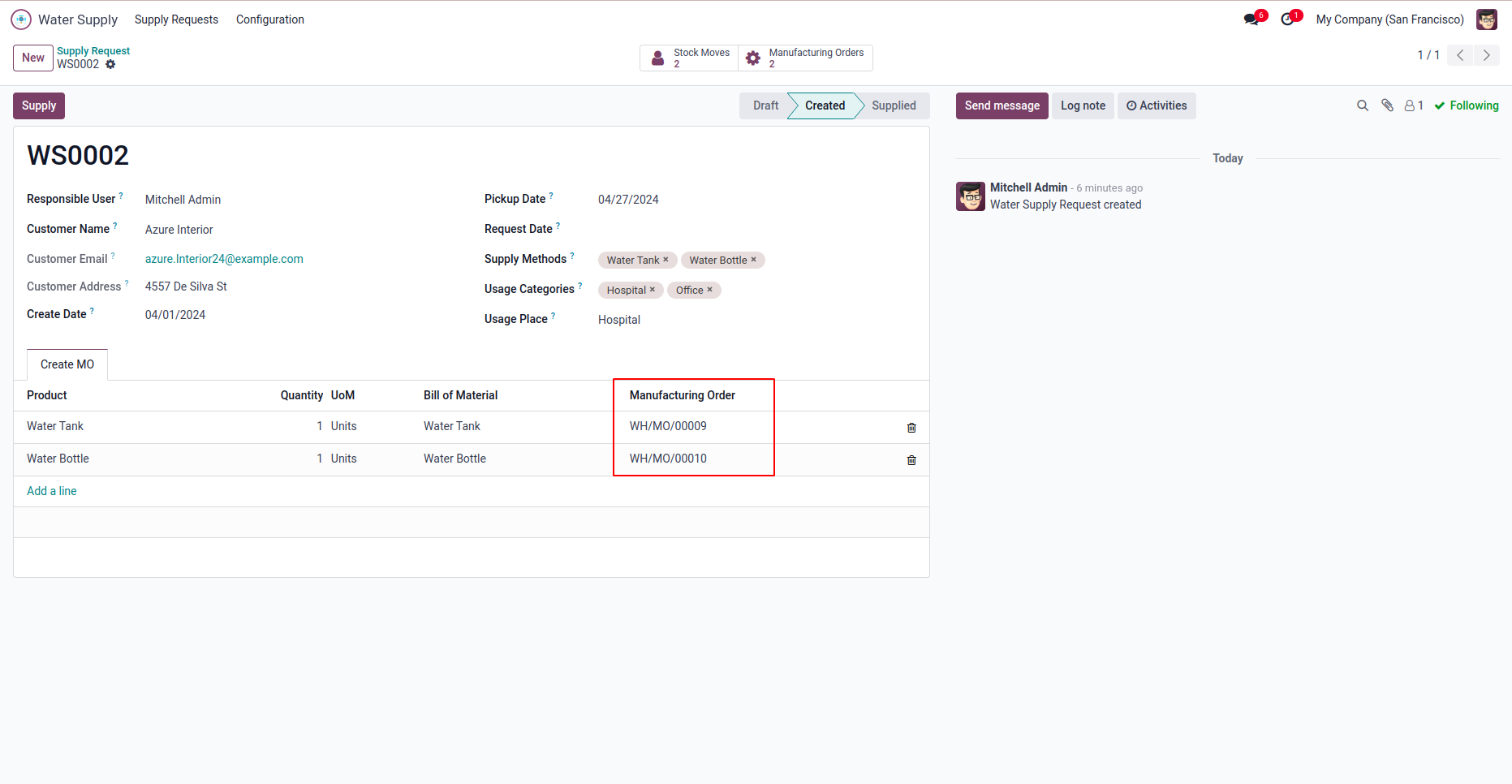Image resolution: width=1512 pixels, height=784 pixels.
Task: Toggle the Following status
Action: pyautogui.click(x=1467, y=106)
